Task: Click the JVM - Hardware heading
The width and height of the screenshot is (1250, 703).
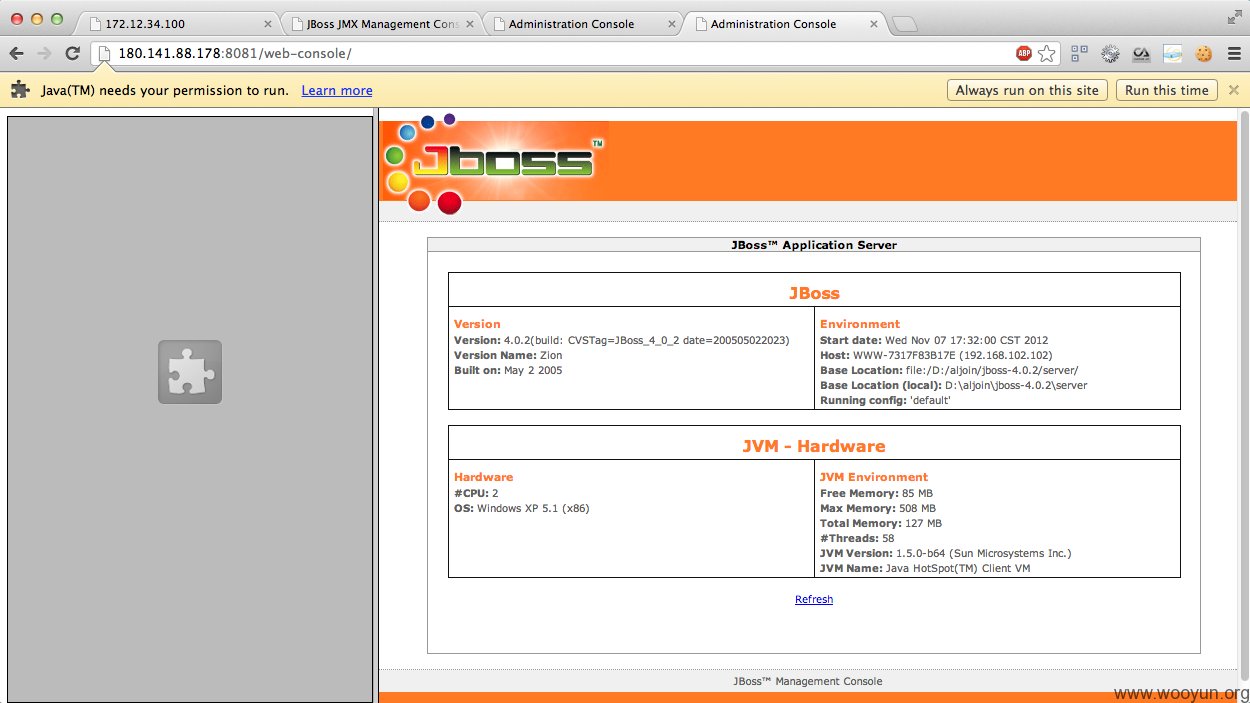Action: pos(814,446)
